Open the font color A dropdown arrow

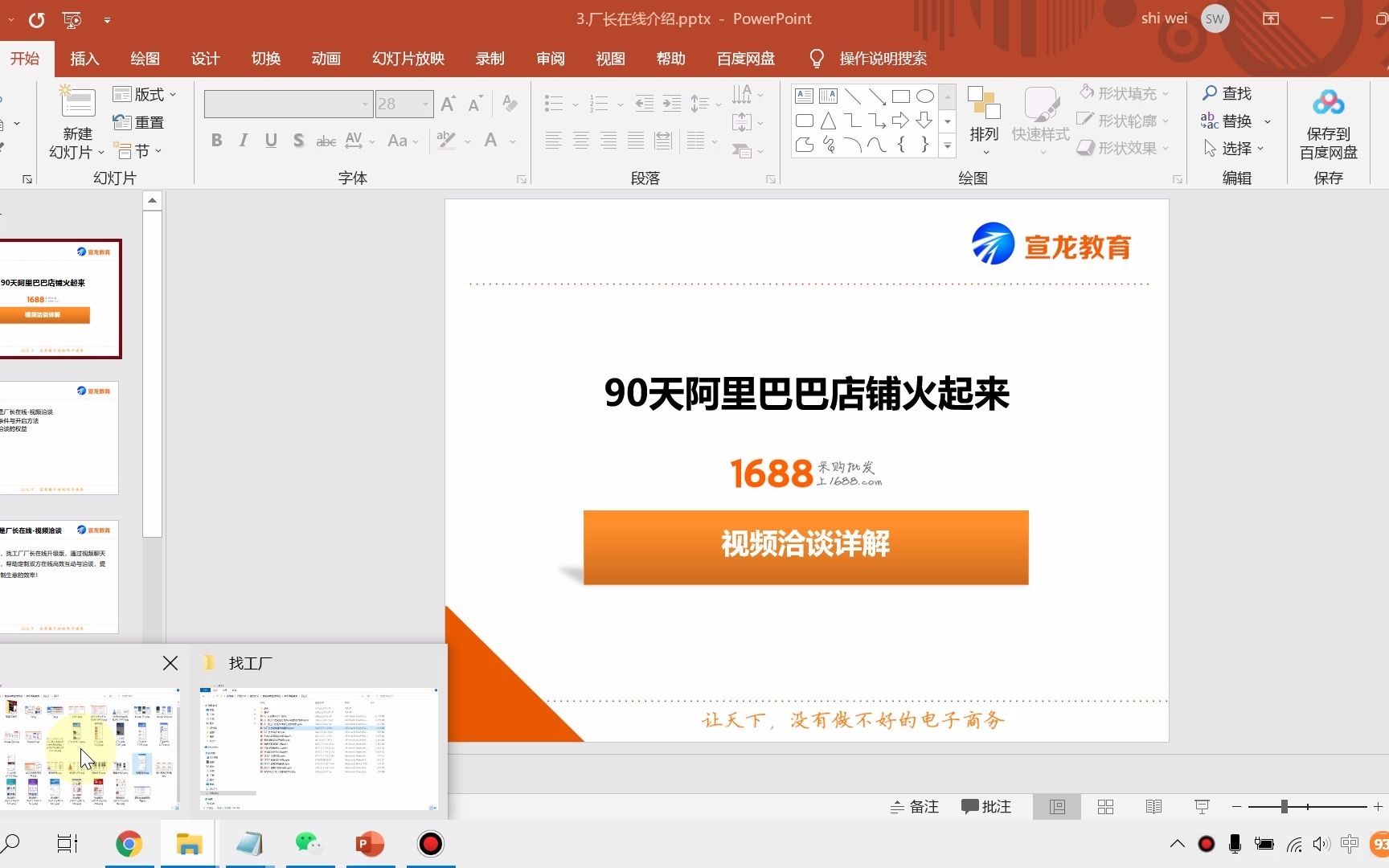coord(513,141)
